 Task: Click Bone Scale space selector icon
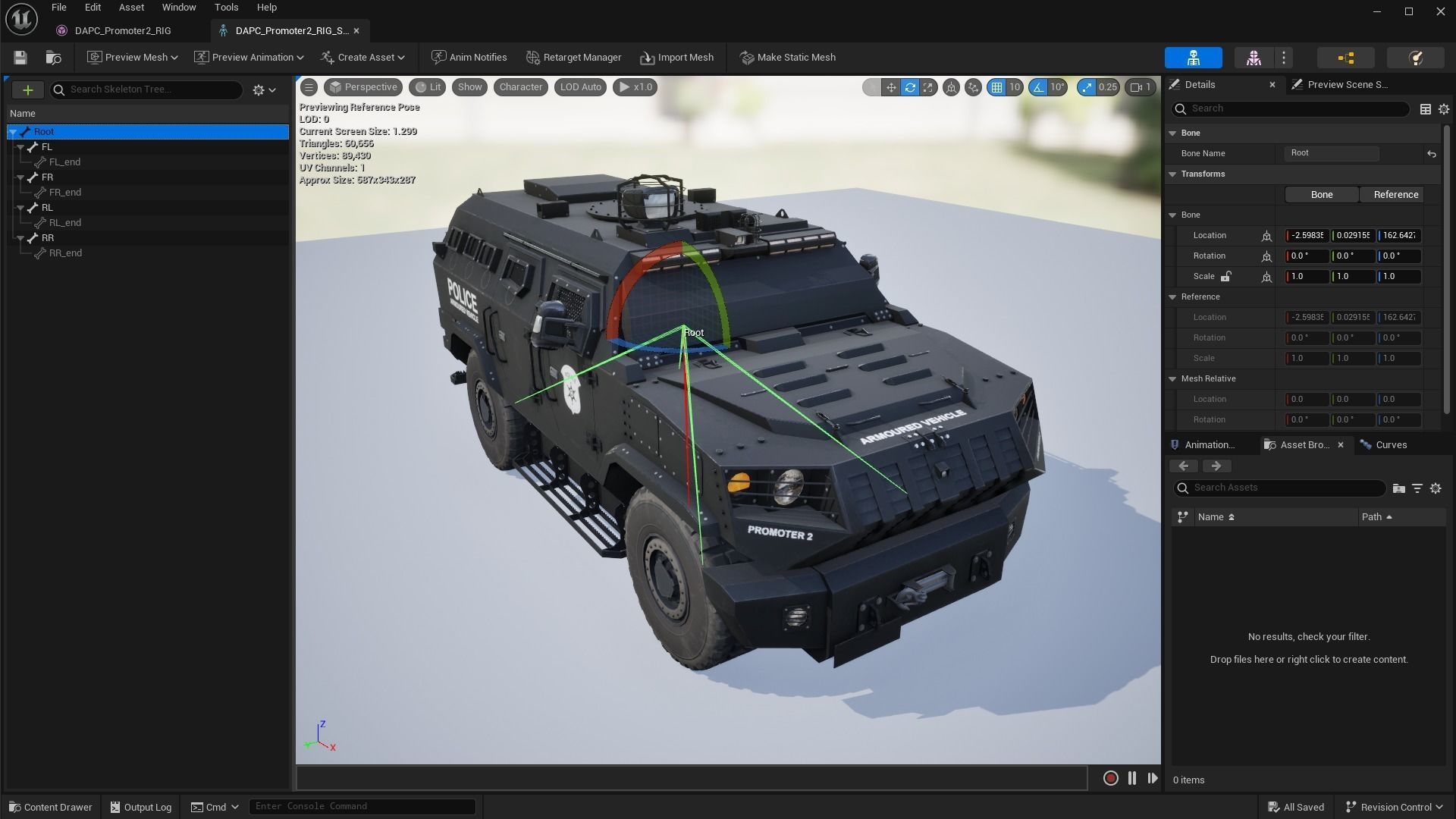pyautogui.click(x=1266, y=277)
